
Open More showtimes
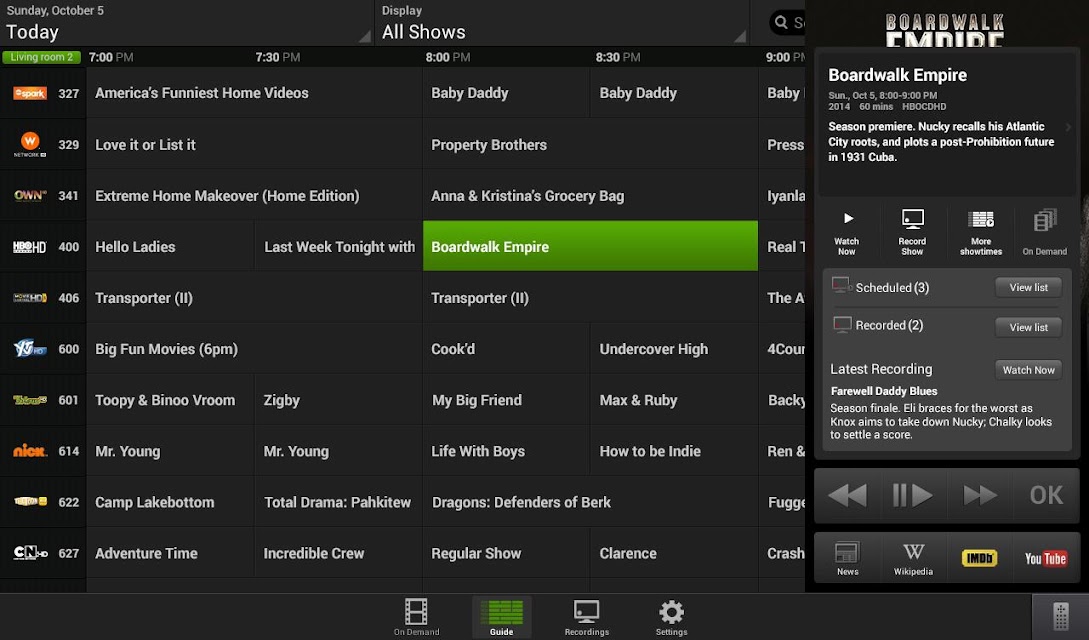(x=981, y=232)
